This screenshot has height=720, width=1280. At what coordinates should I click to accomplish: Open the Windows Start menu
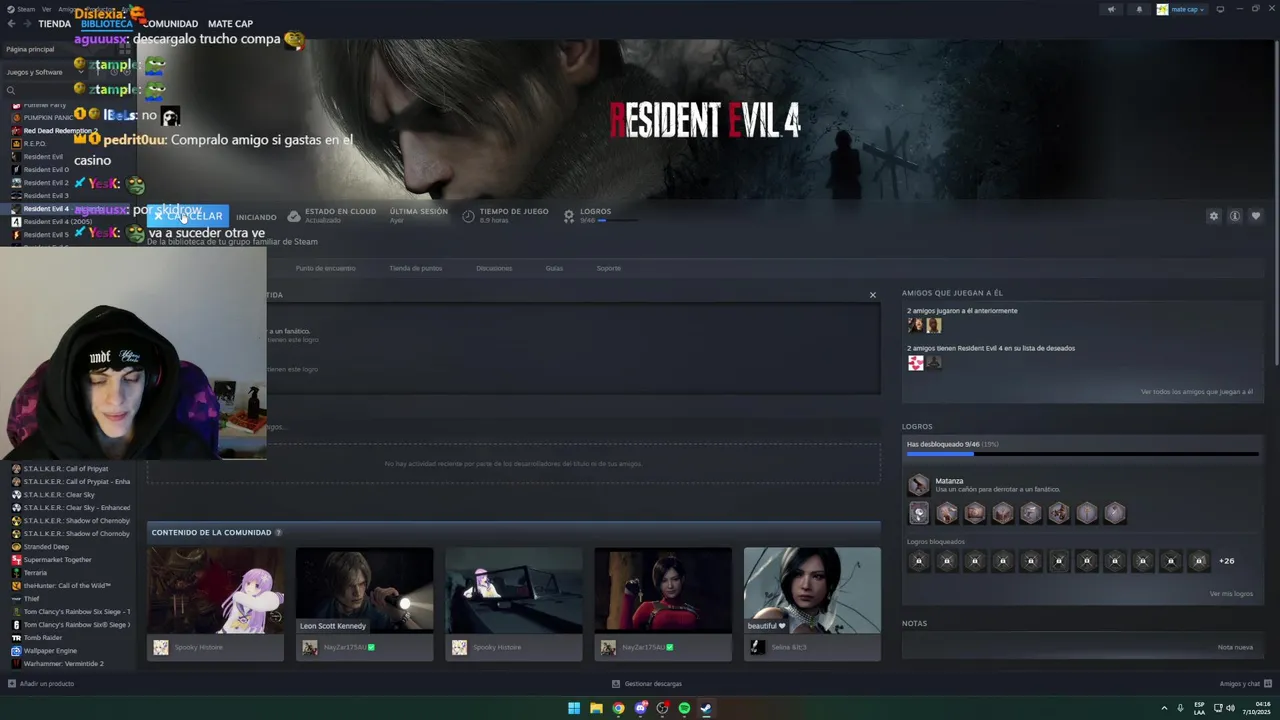pyautogui.click(x=574, y=708)
